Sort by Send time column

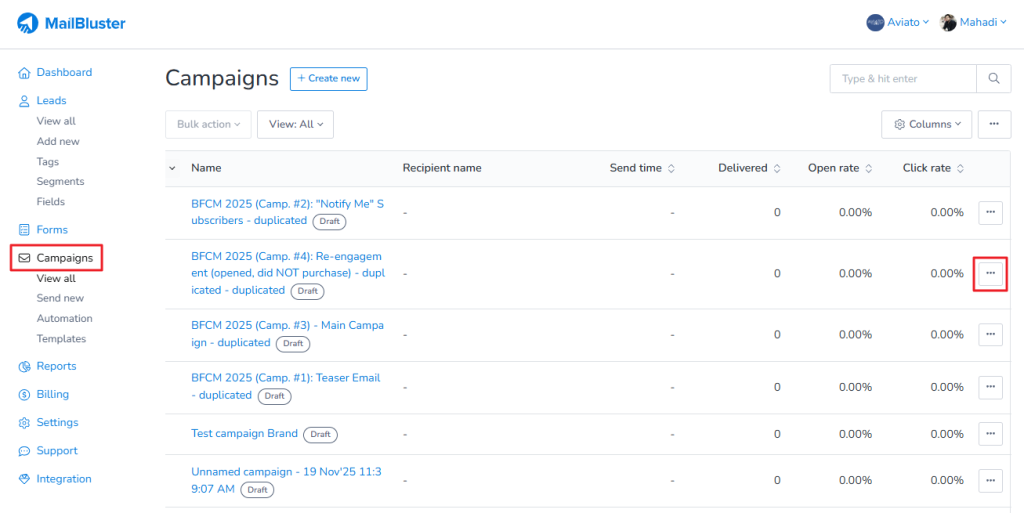pyautogui.click(x=671, y=168)
